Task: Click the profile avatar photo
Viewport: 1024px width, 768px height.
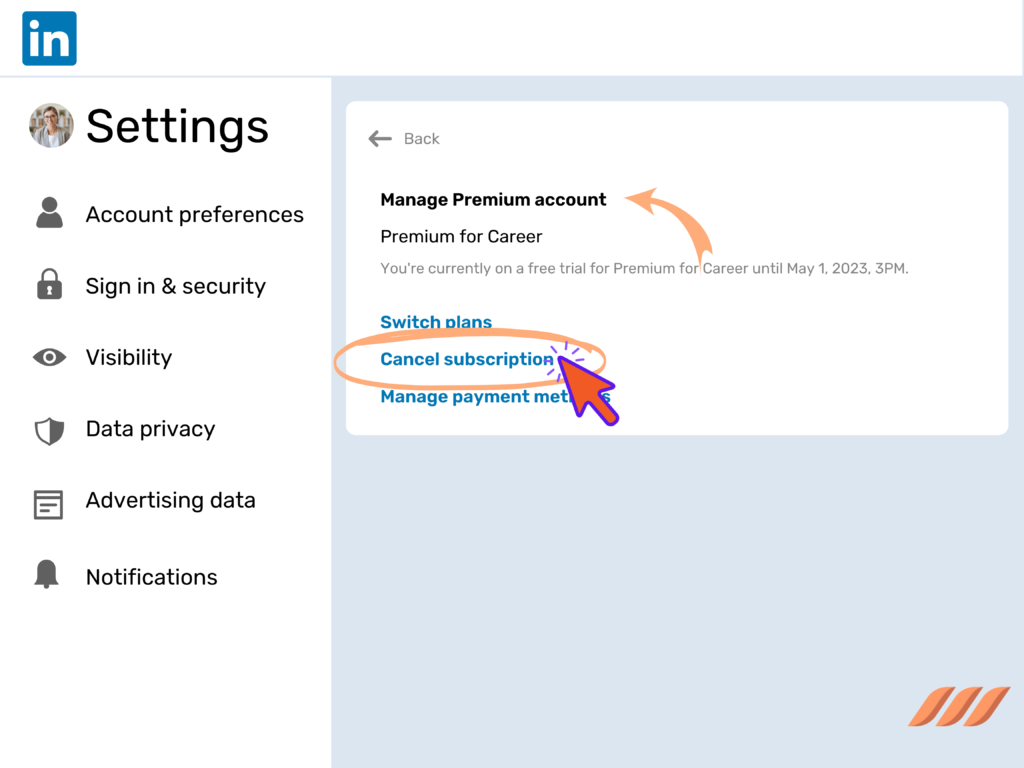Action: pyautogui.click(x=51, y=126)
